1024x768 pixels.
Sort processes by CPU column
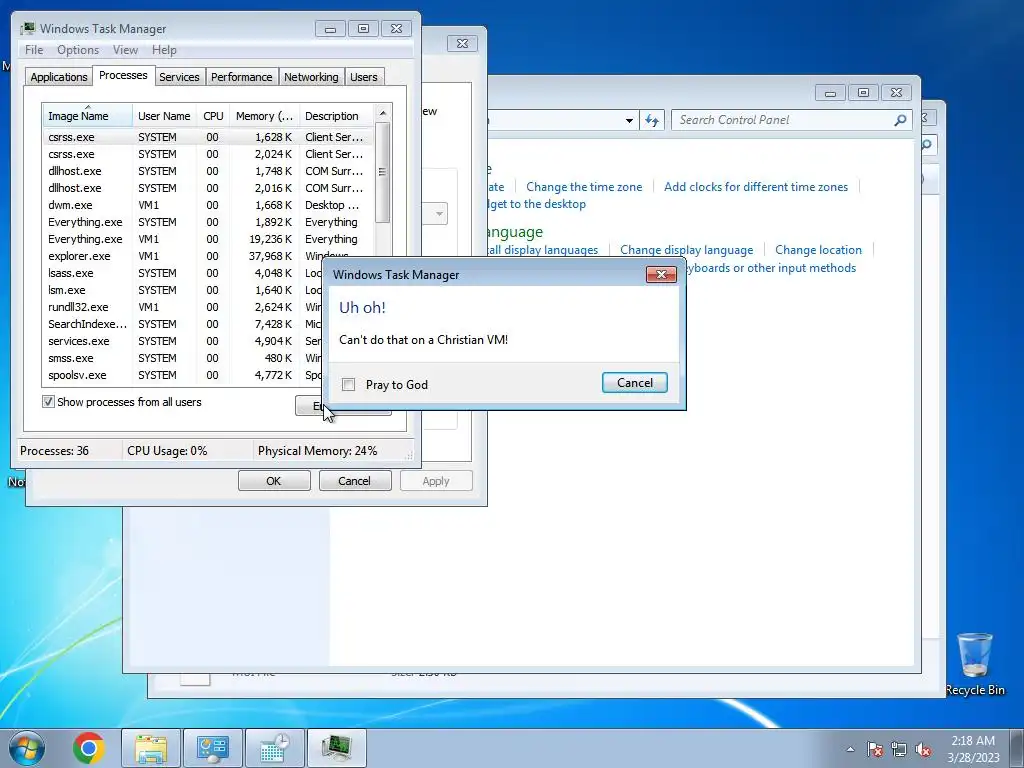(x=213, y=116)
